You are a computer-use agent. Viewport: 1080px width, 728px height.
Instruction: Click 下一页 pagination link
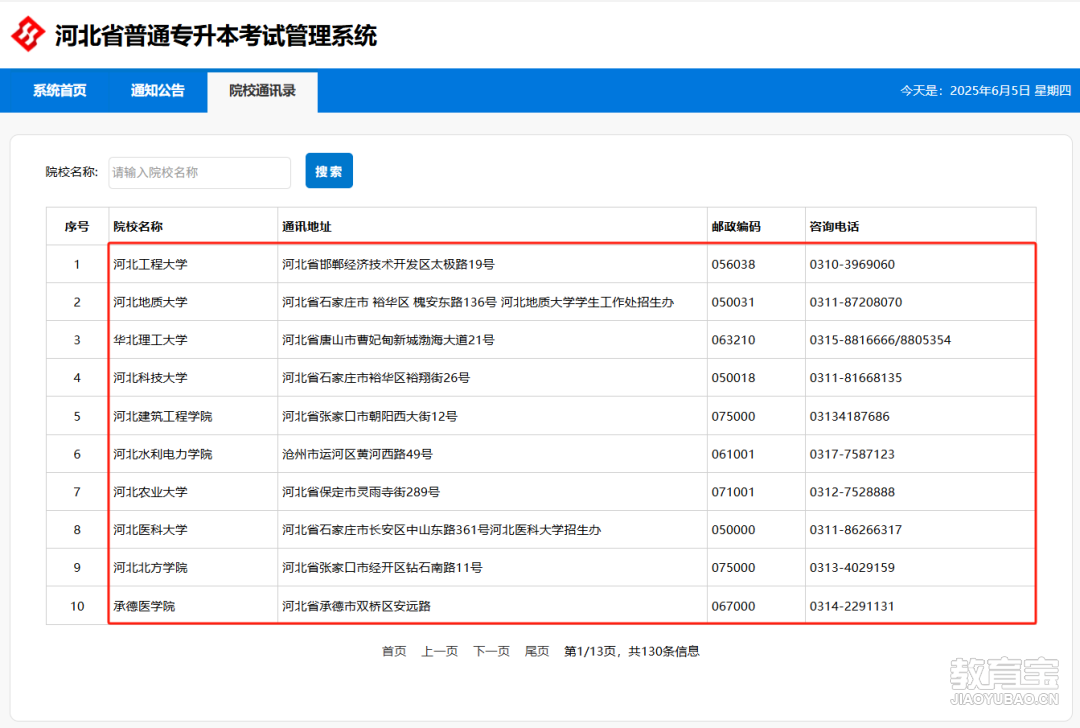pyautogui.click(x=491, y=651)
